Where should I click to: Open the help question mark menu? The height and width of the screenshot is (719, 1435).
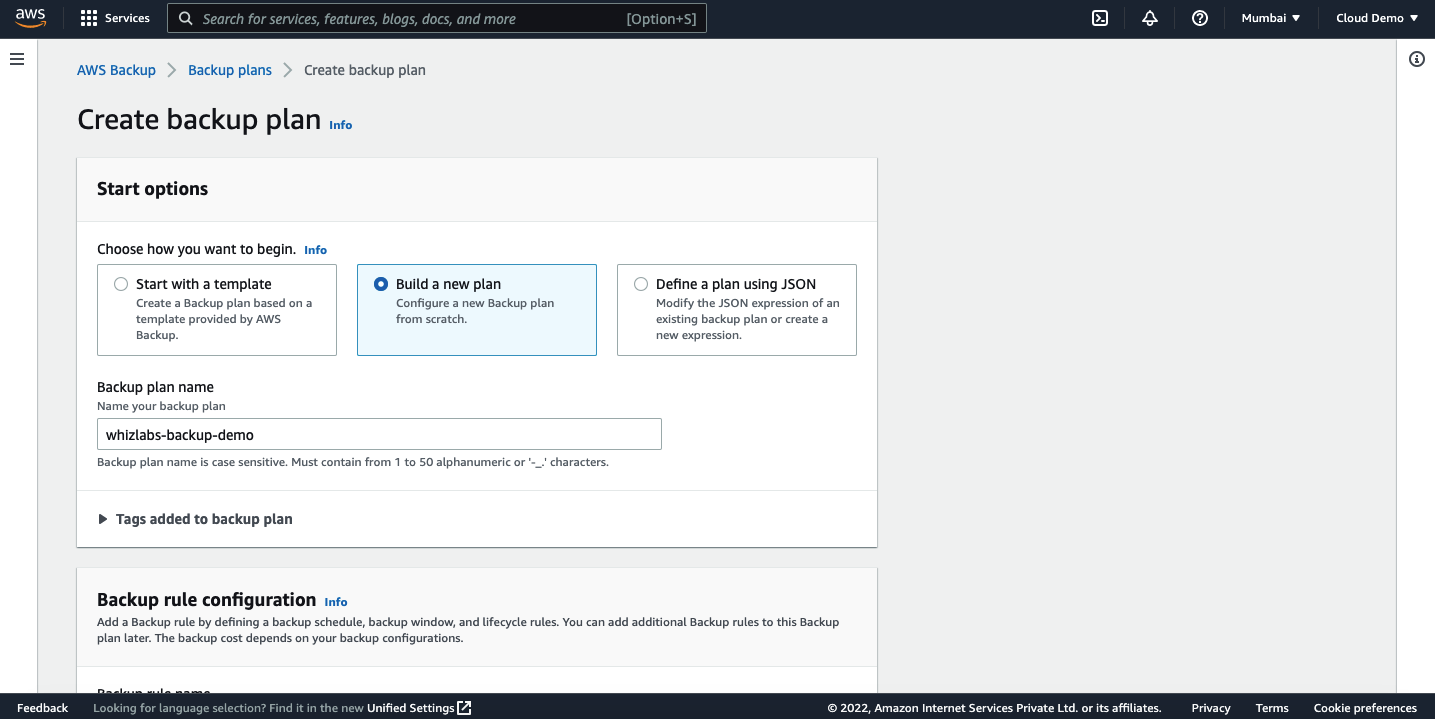1200,18
